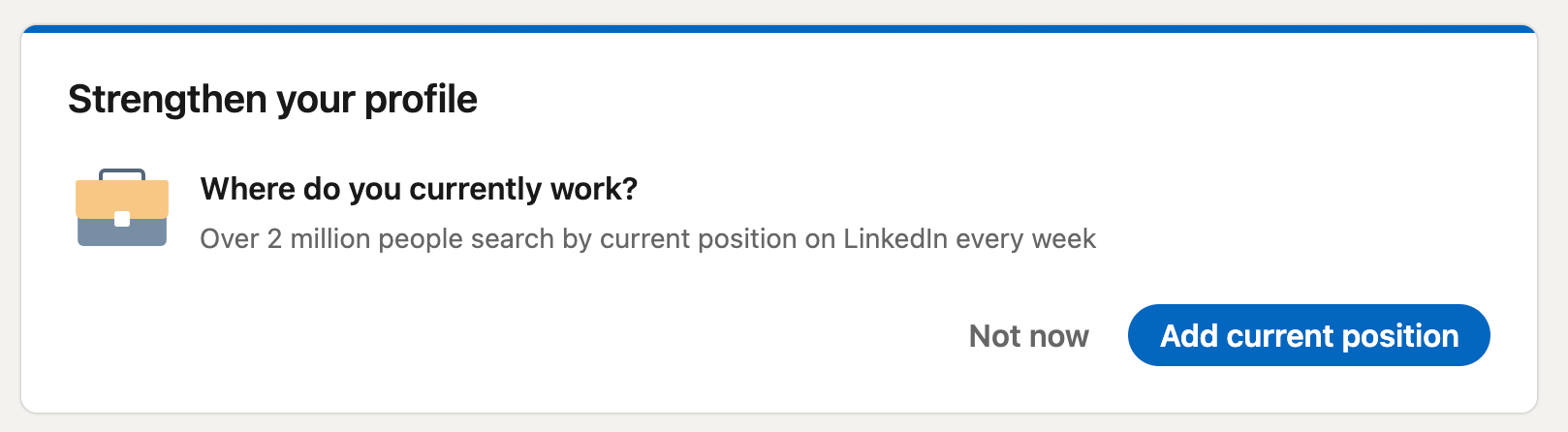Click the Add current position button
Viewport: 1568px width, 432px height.
coord(1308,335)
